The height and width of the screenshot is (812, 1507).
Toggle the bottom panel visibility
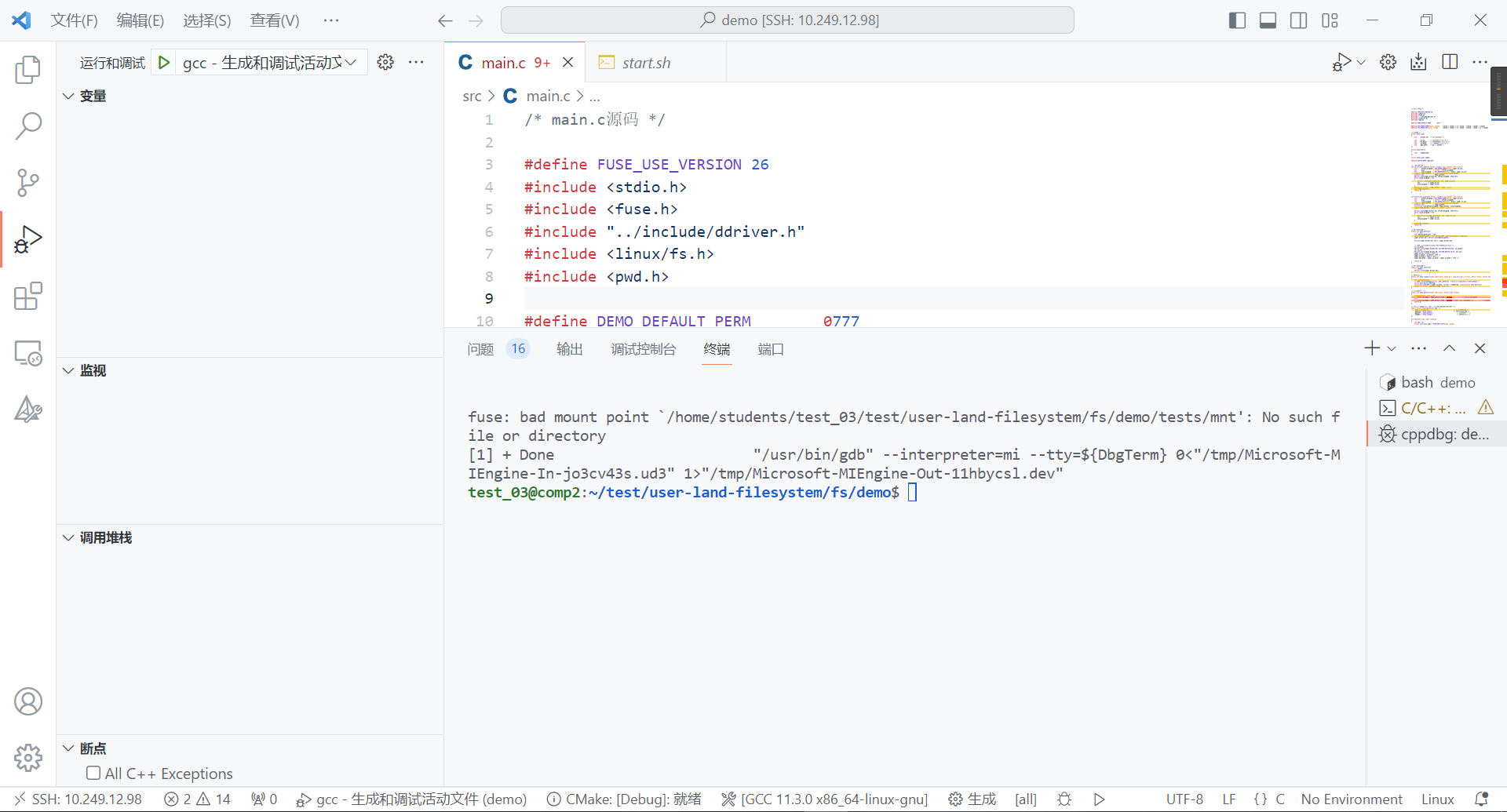click(x=1268, y=20)
